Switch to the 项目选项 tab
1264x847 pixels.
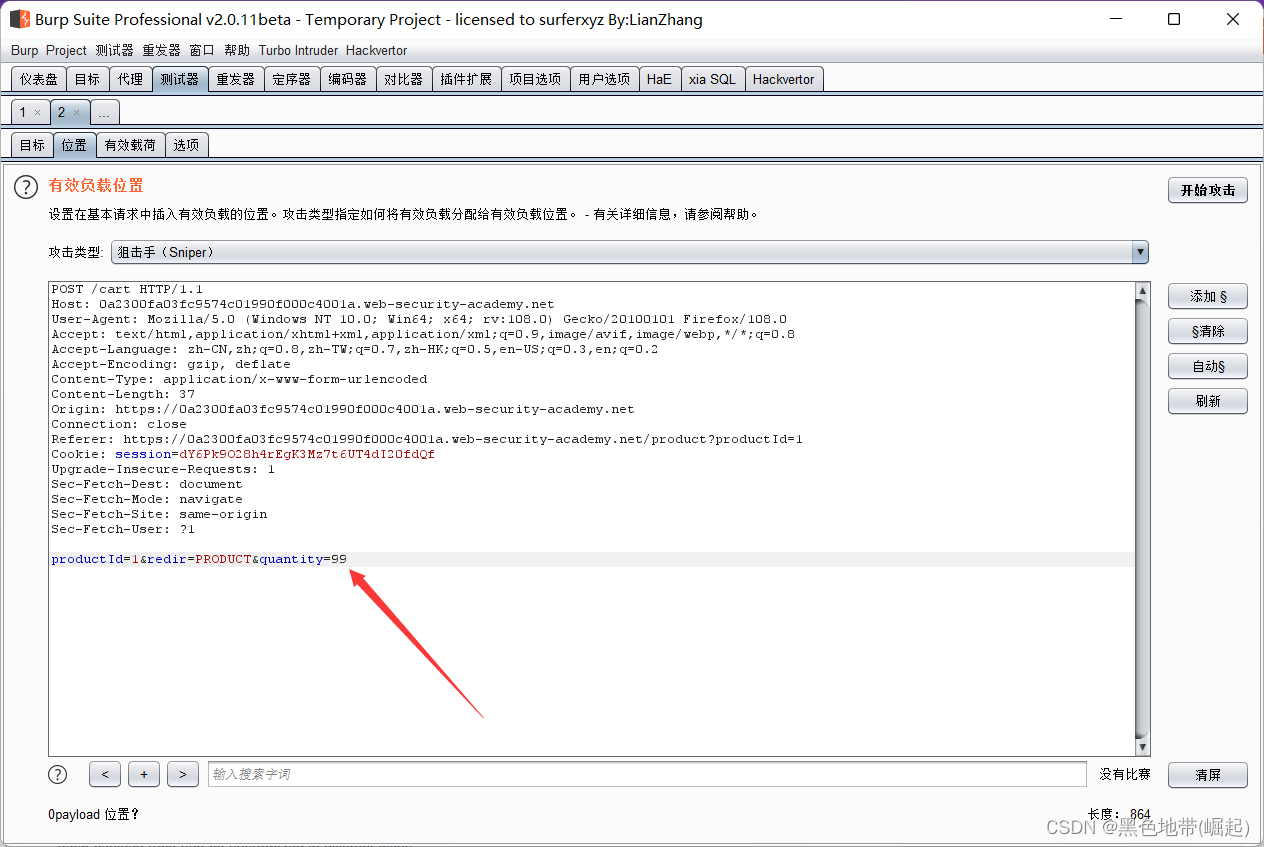tap(535, 79)
